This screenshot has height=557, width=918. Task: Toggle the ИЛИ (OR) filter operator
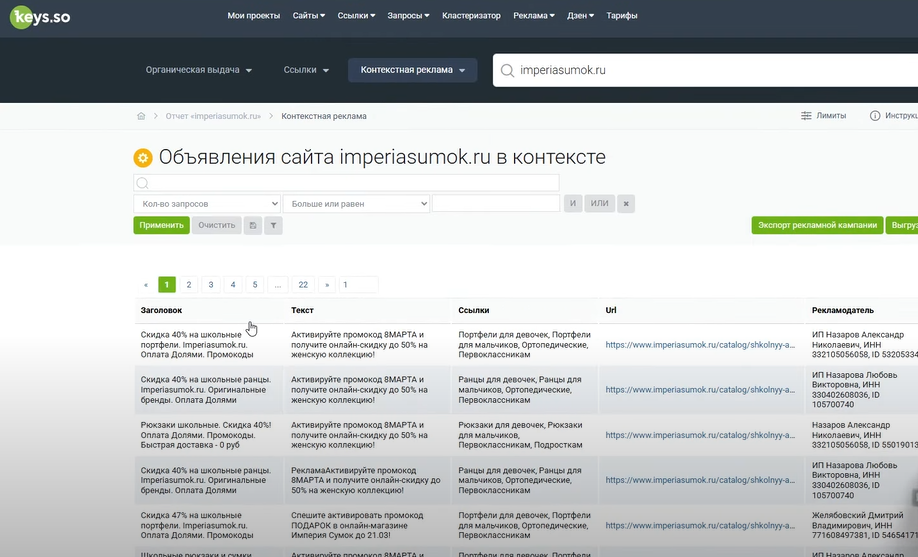point(599,203)
